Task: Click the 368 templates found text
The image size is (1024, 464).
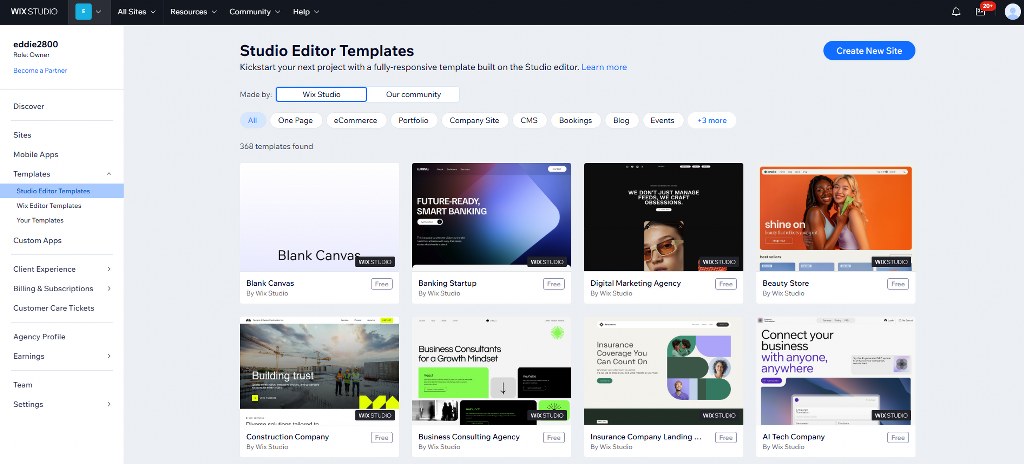Action: click(x=276, y=146)
